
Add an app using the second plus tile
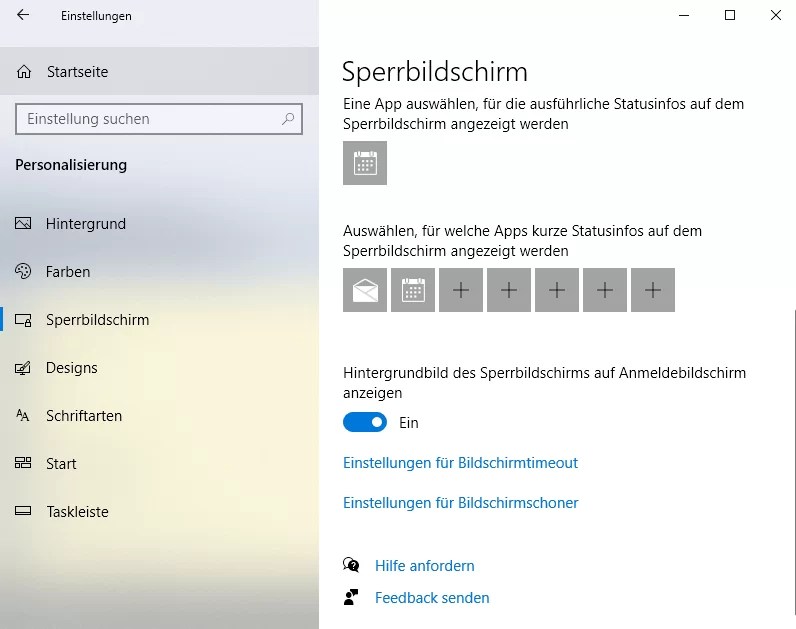coord(509,290)
